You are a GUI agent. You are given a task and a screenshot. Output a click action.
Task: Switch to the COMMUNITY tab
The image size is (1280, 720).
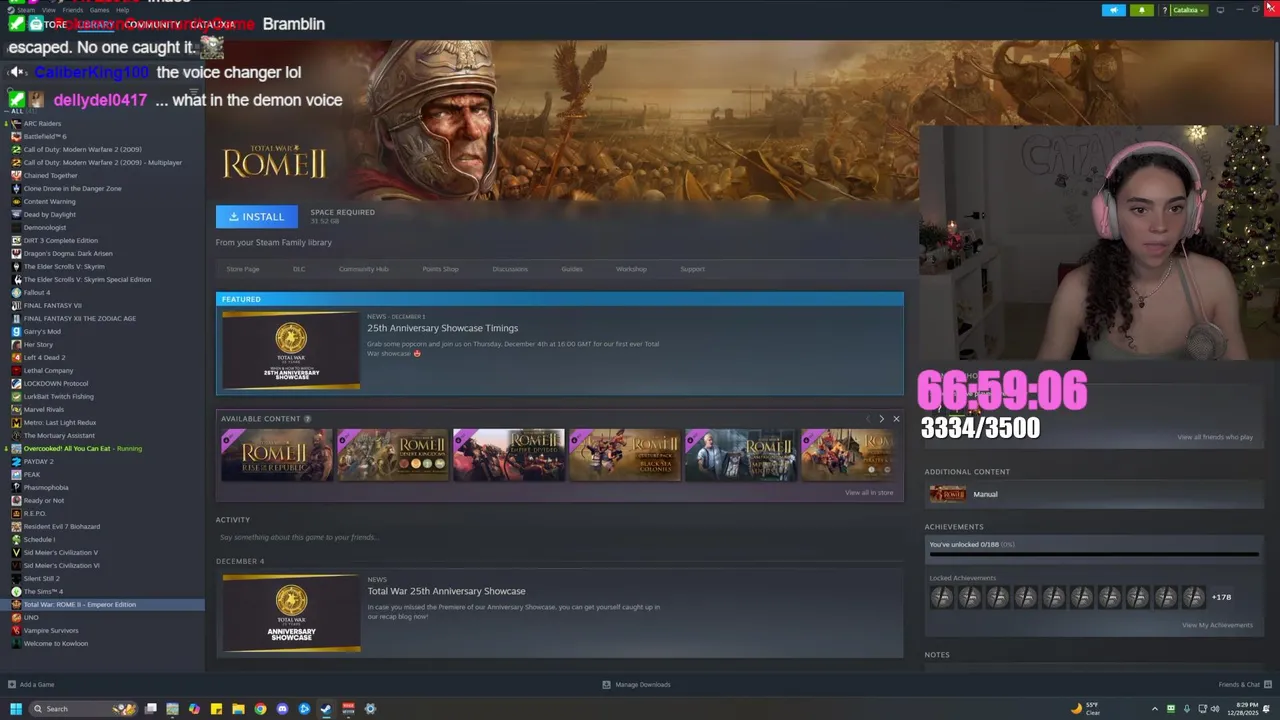tap(152, 24)
